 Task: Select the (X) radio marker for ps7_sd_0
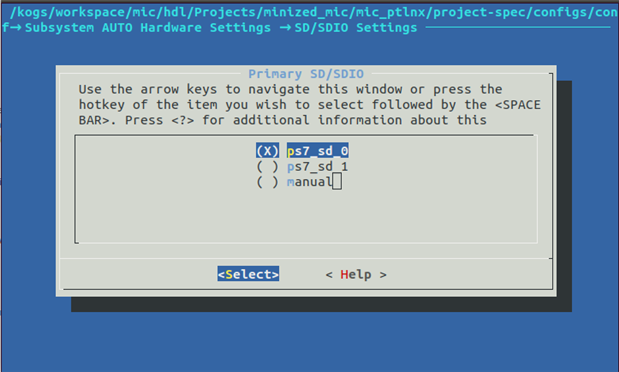[x=267, y=151]
